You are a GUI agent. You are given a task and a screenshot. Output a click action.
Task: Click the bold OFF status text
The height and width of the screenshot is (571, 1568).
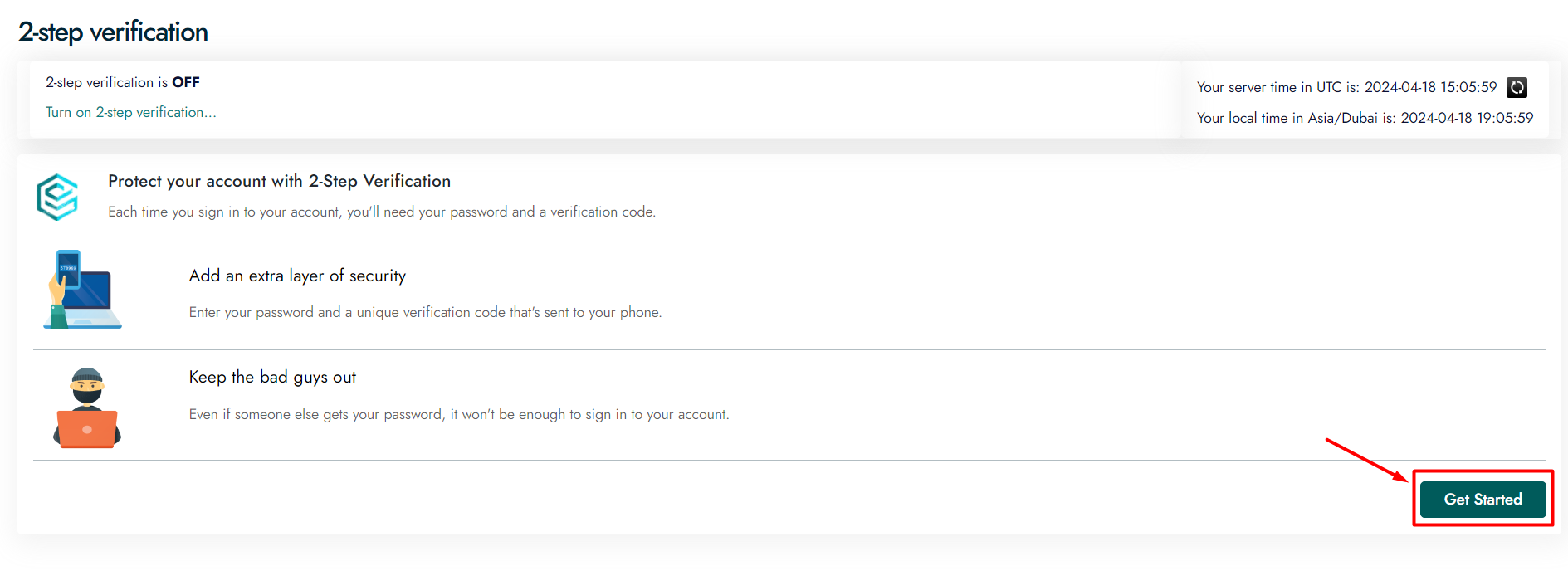186,82
